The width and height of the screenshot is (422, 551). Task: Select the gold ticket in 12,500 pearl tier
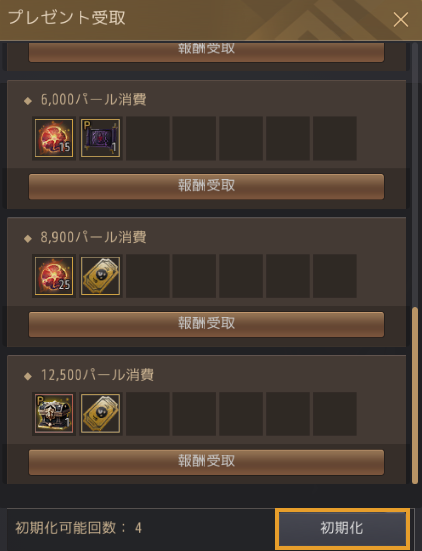(x=100, y=414)
